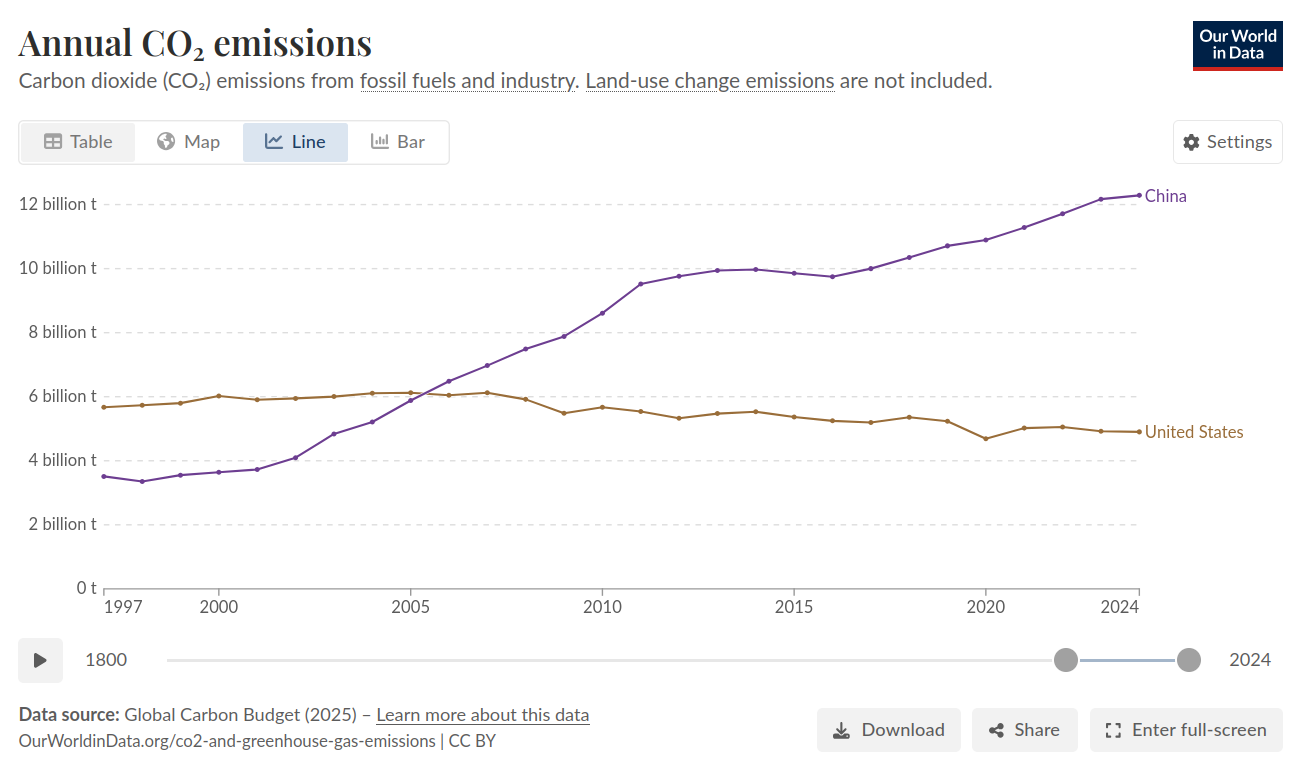Click the United States series label
Screen dimensions: 1299x764
tap(1193, 432)
